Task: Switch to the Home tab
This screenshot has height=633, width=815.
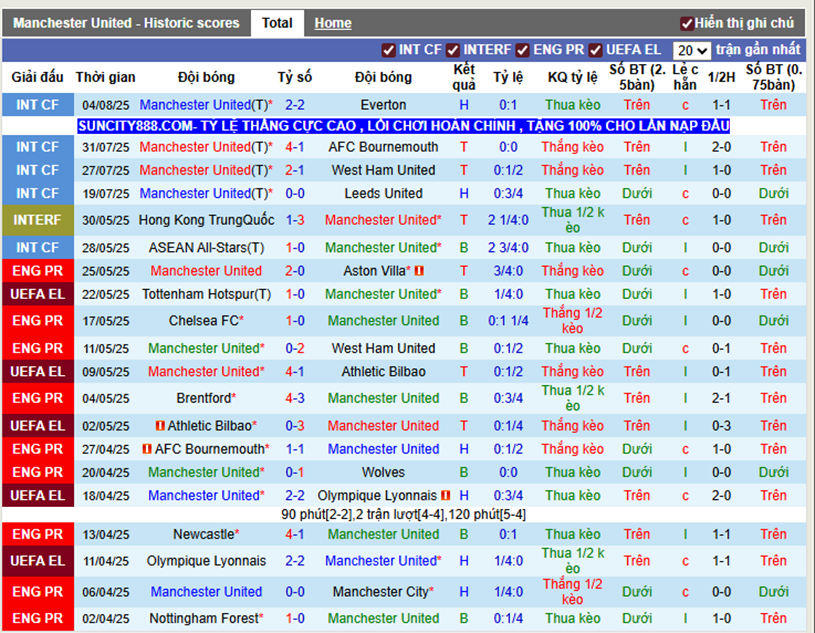Action: (x=333, y=23)
